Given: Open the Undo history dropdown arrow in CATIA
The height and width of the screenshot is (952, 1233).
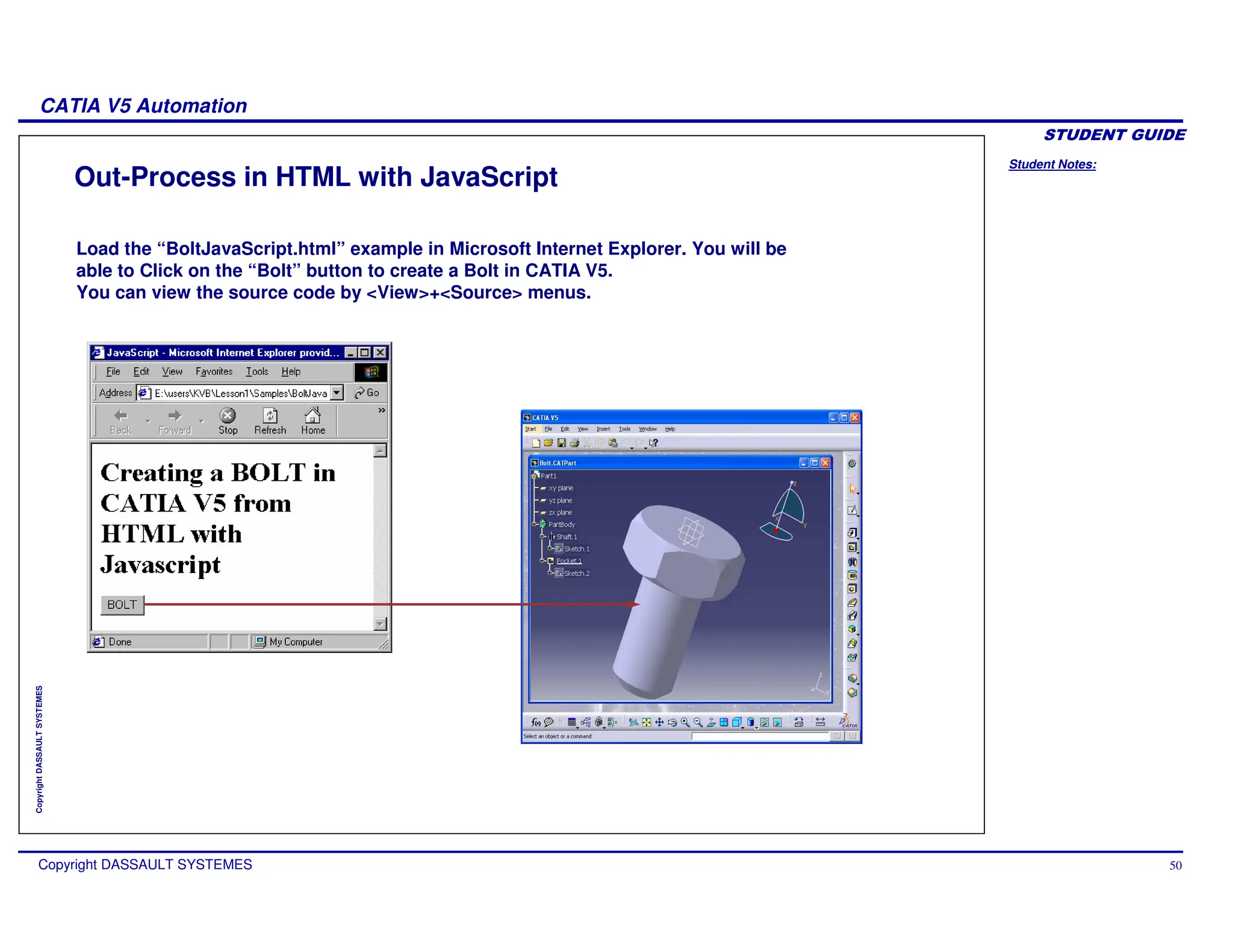Looking at the screenshot, I should coord(632,448).
